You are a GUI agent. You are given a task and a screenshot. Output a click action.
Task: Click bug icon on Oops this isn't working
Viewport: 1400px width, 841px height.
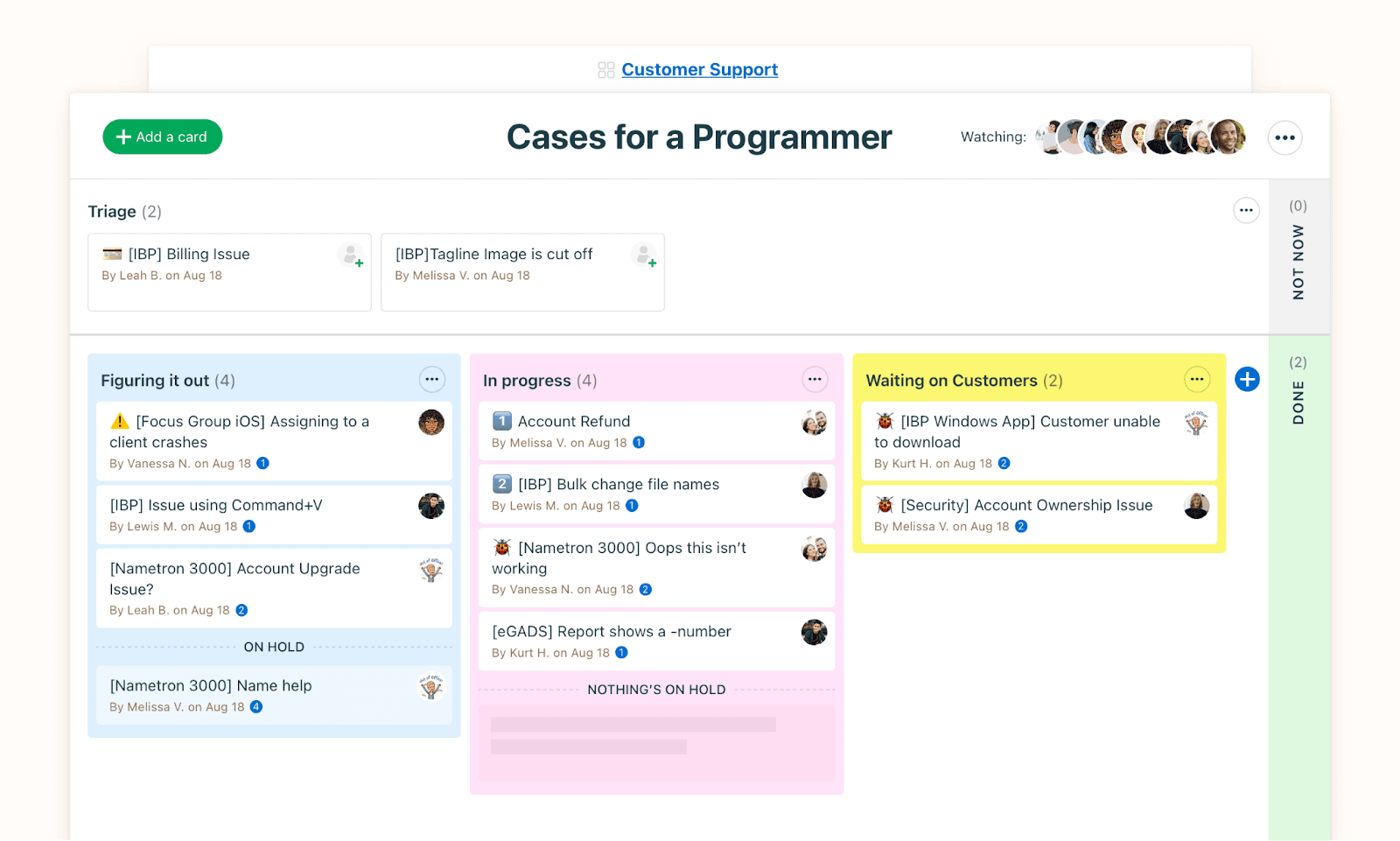[x=502, y=547]
